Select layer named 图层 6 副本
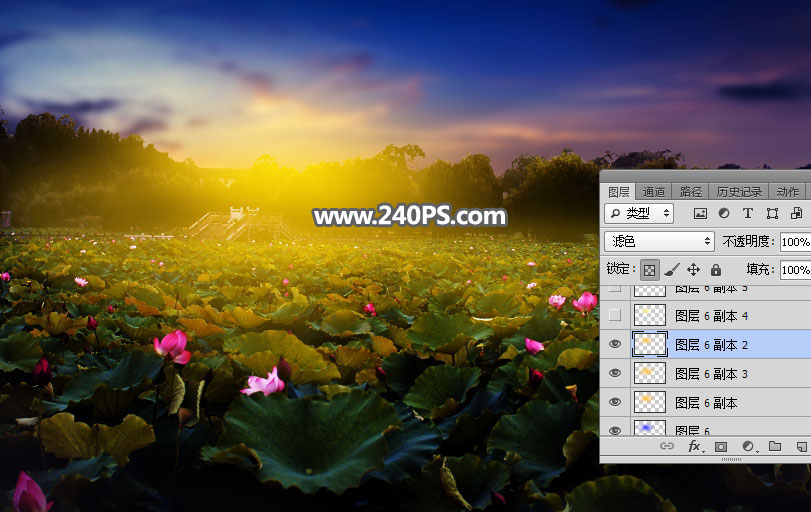Screen dimensions: 811x512 pyautogui.click(x=706, y=403)
